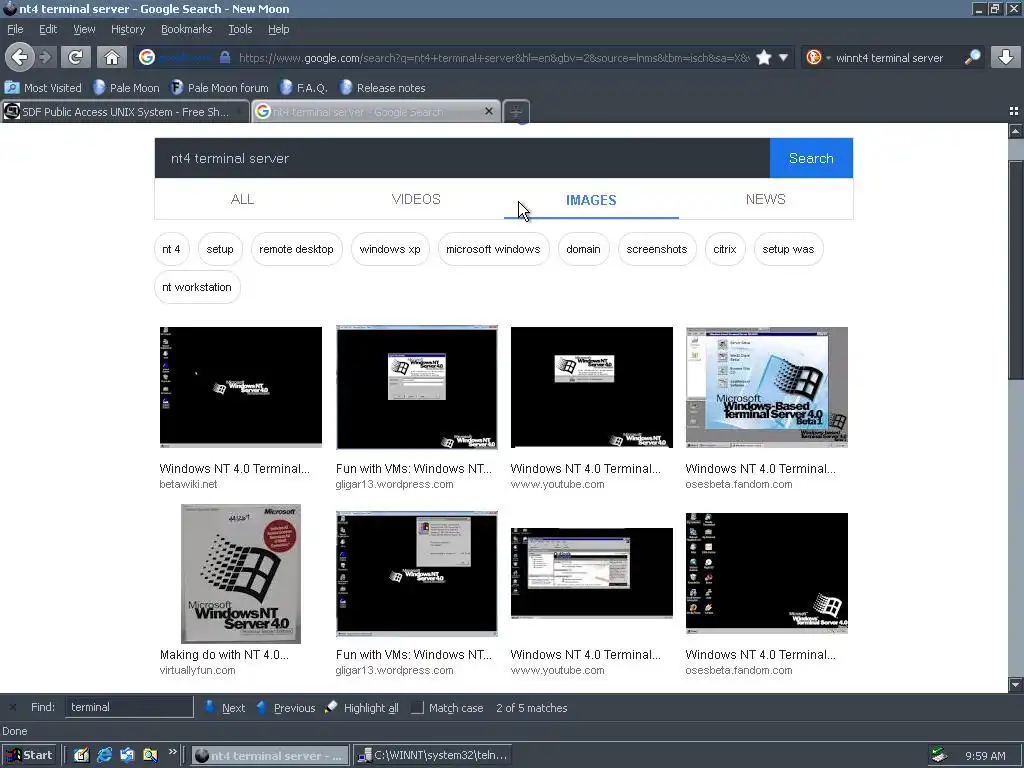Open the History menu
This screenshot has height=768, width=1024.
tap(128, 29)
